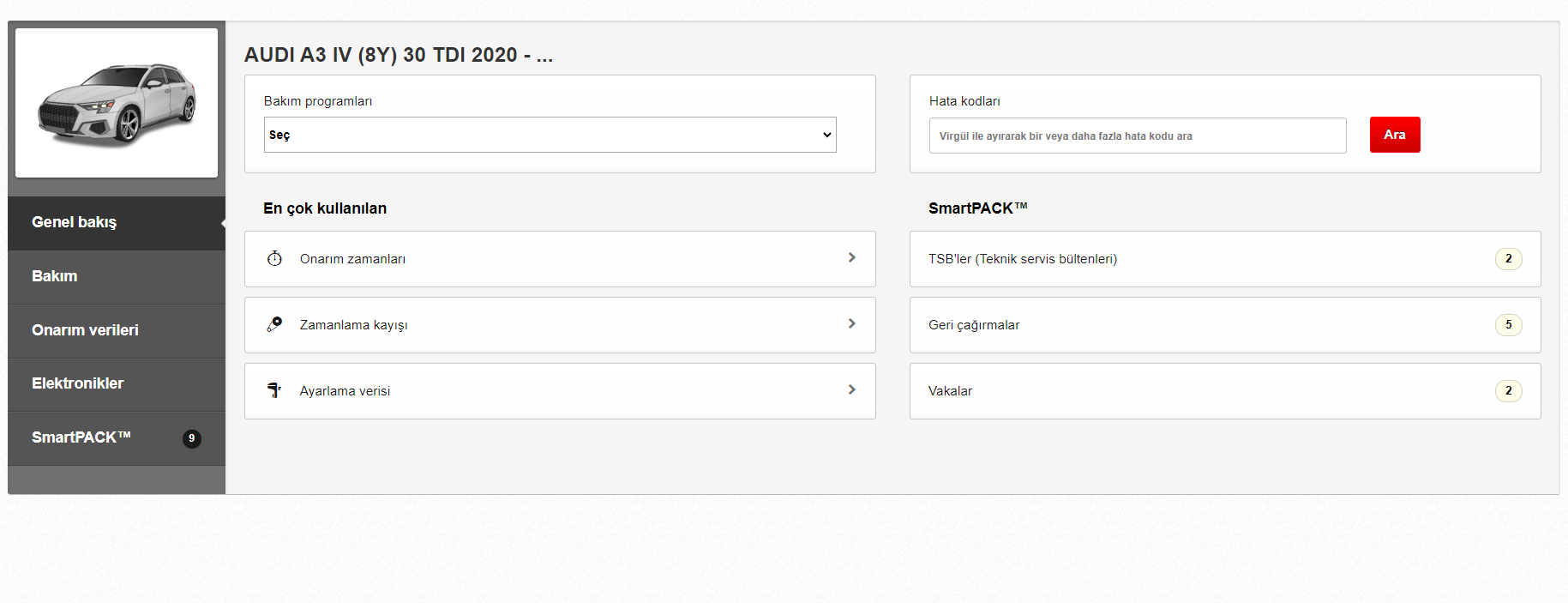
Task: Click the adjustment data icon for Ayarlama verisi
Action: (x=274, y=390)
